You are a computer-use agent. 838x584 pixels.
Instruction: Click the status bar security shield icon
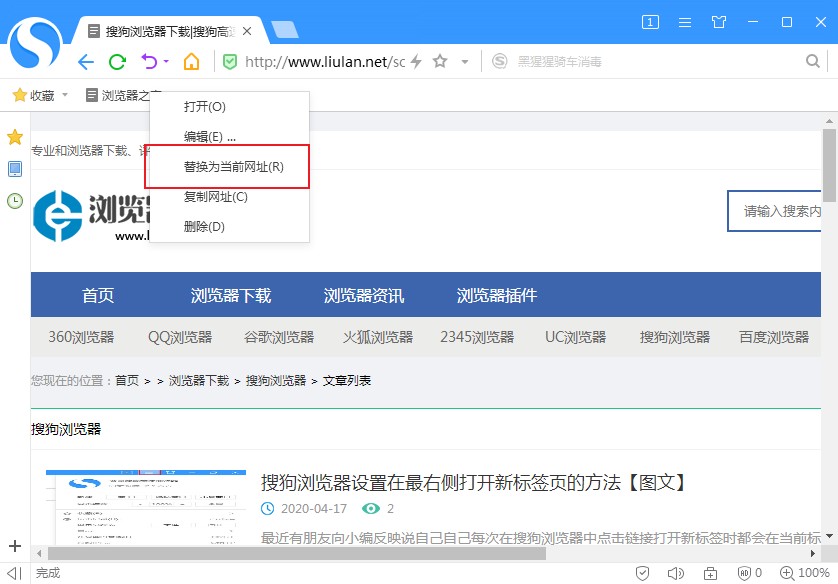click(642, 573)
